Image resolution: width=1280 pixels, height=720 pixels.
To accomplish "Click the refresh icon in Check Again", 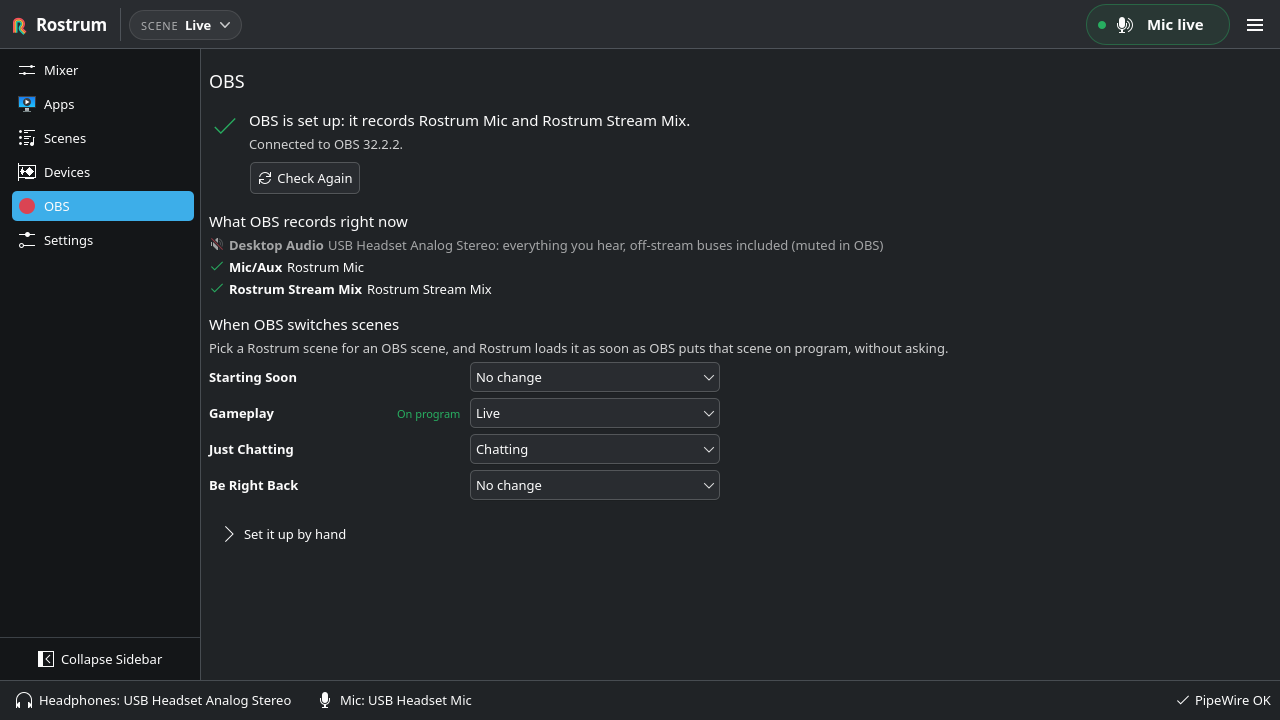I will pos(265,178).
